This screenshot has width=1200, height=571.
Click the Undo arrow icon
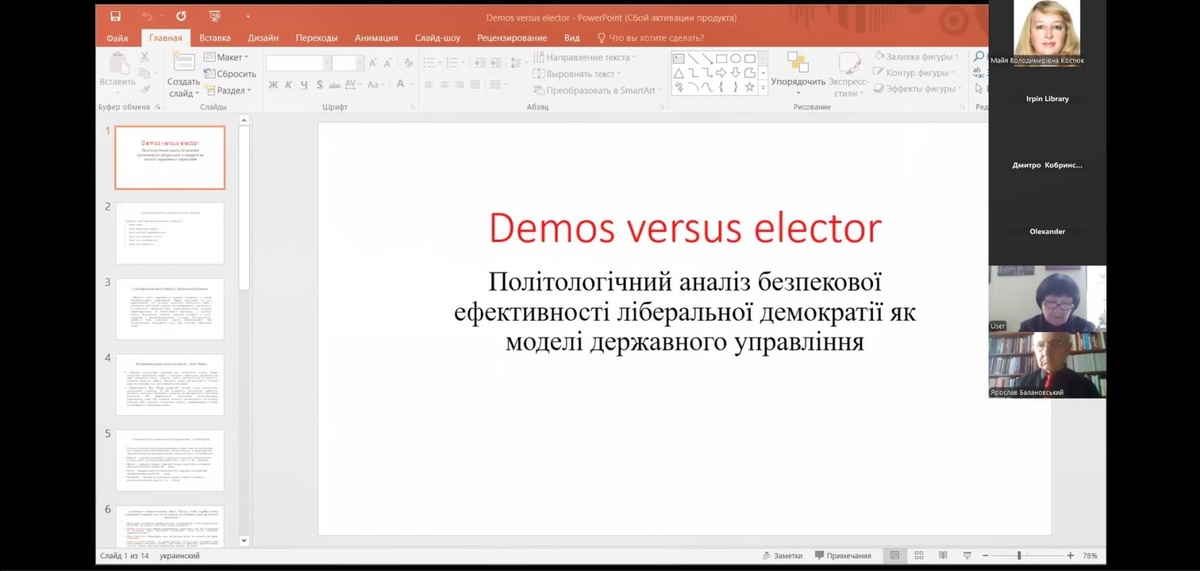point(146,17)
